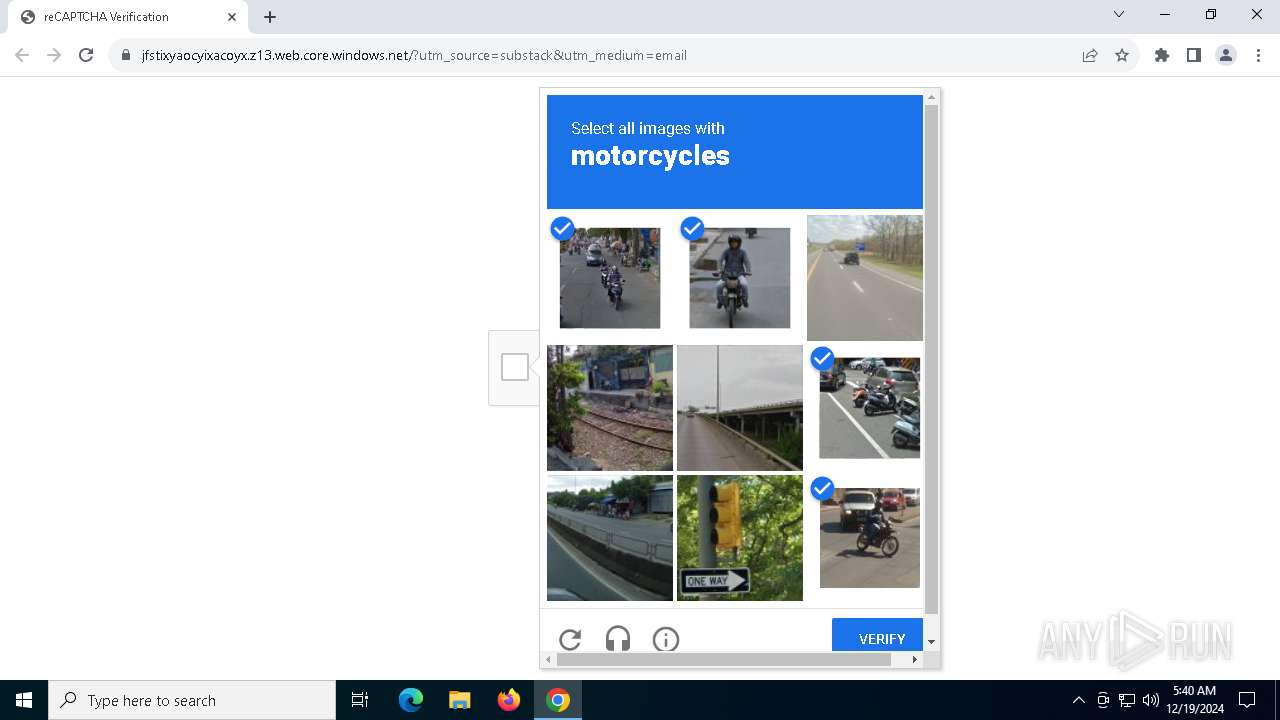Click the address bar URL
The width and height of the screenshot is (1280, 720).
(414, 55)
